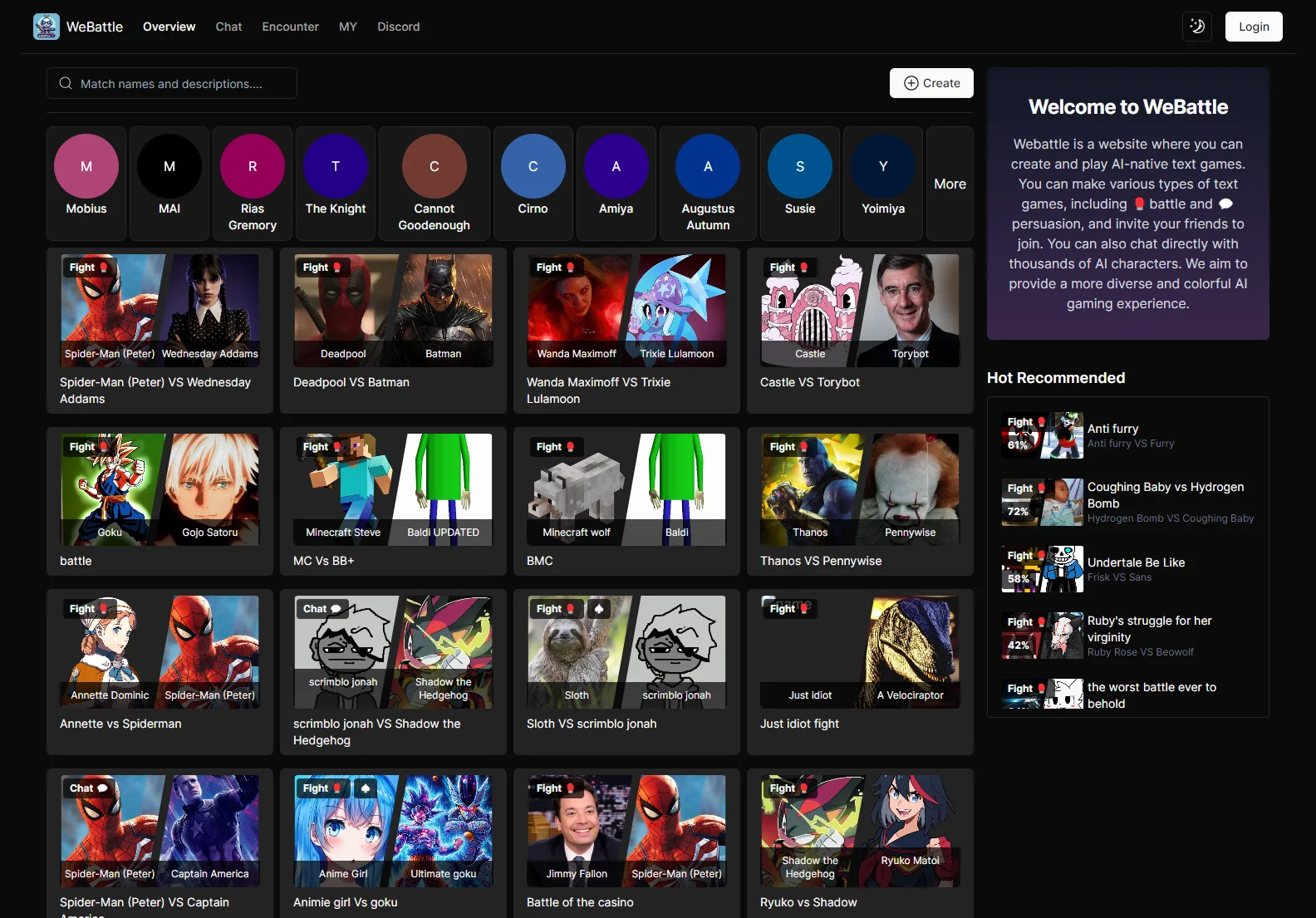Image resolution: width=1316 pixels, height=918 pixels.
Task: Open the Mobius character avatar
Action: [86, 166]
